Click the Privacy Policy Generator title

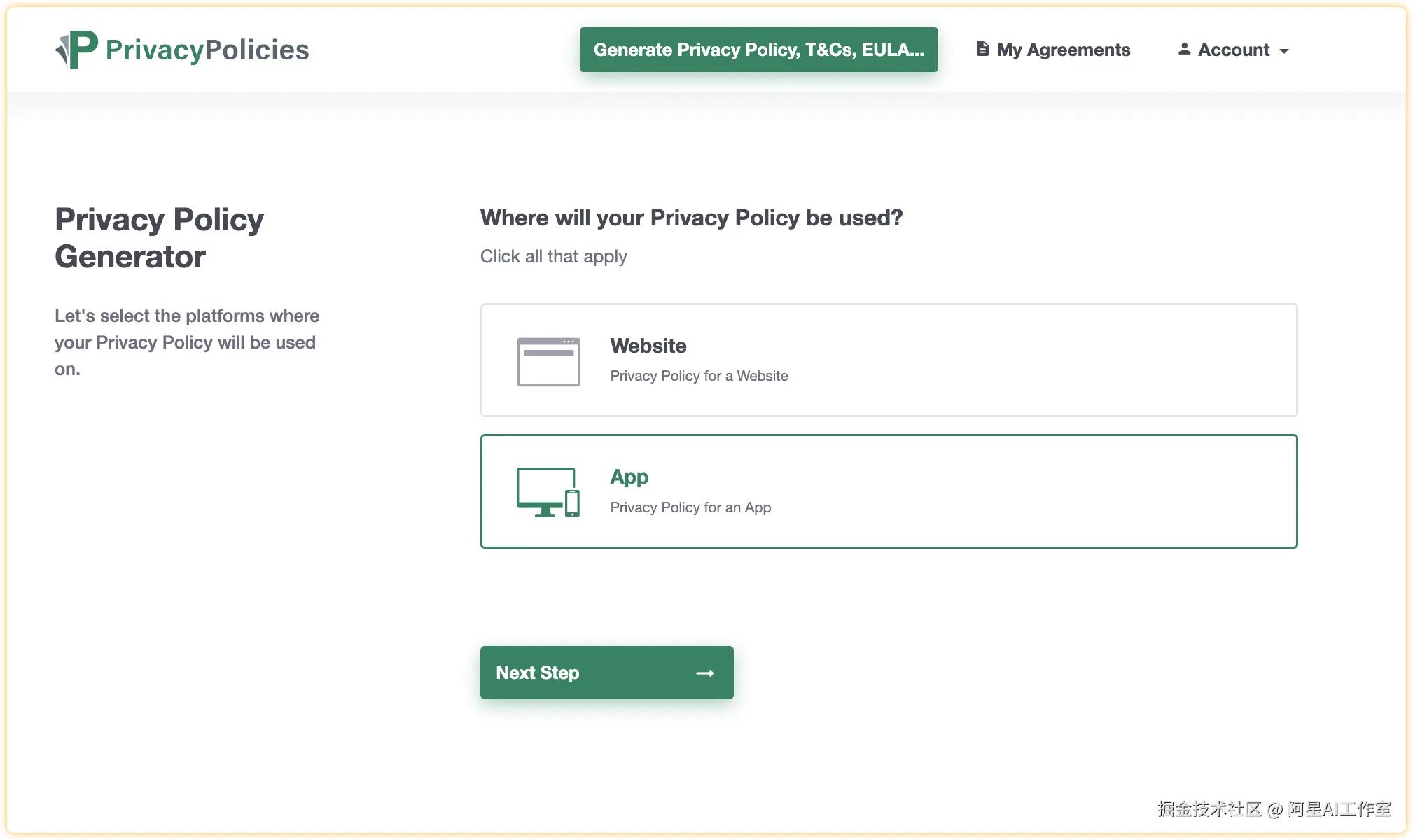click(x=160, y=238)
